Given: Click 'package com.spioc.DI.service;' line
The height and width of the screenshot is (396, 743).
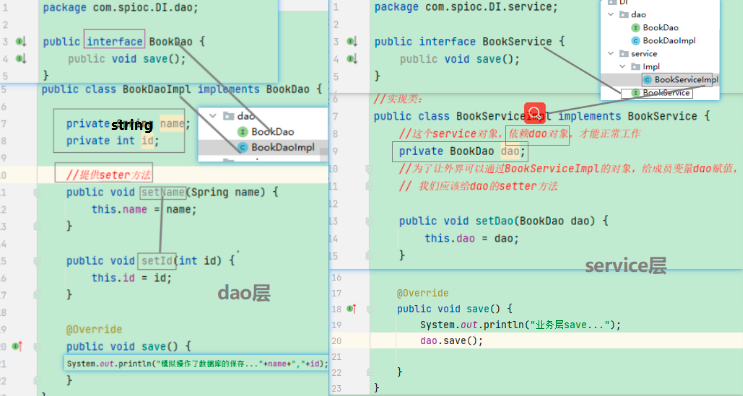Looking at the screenshot, I should pyautogui.click(x=466, y=7).
